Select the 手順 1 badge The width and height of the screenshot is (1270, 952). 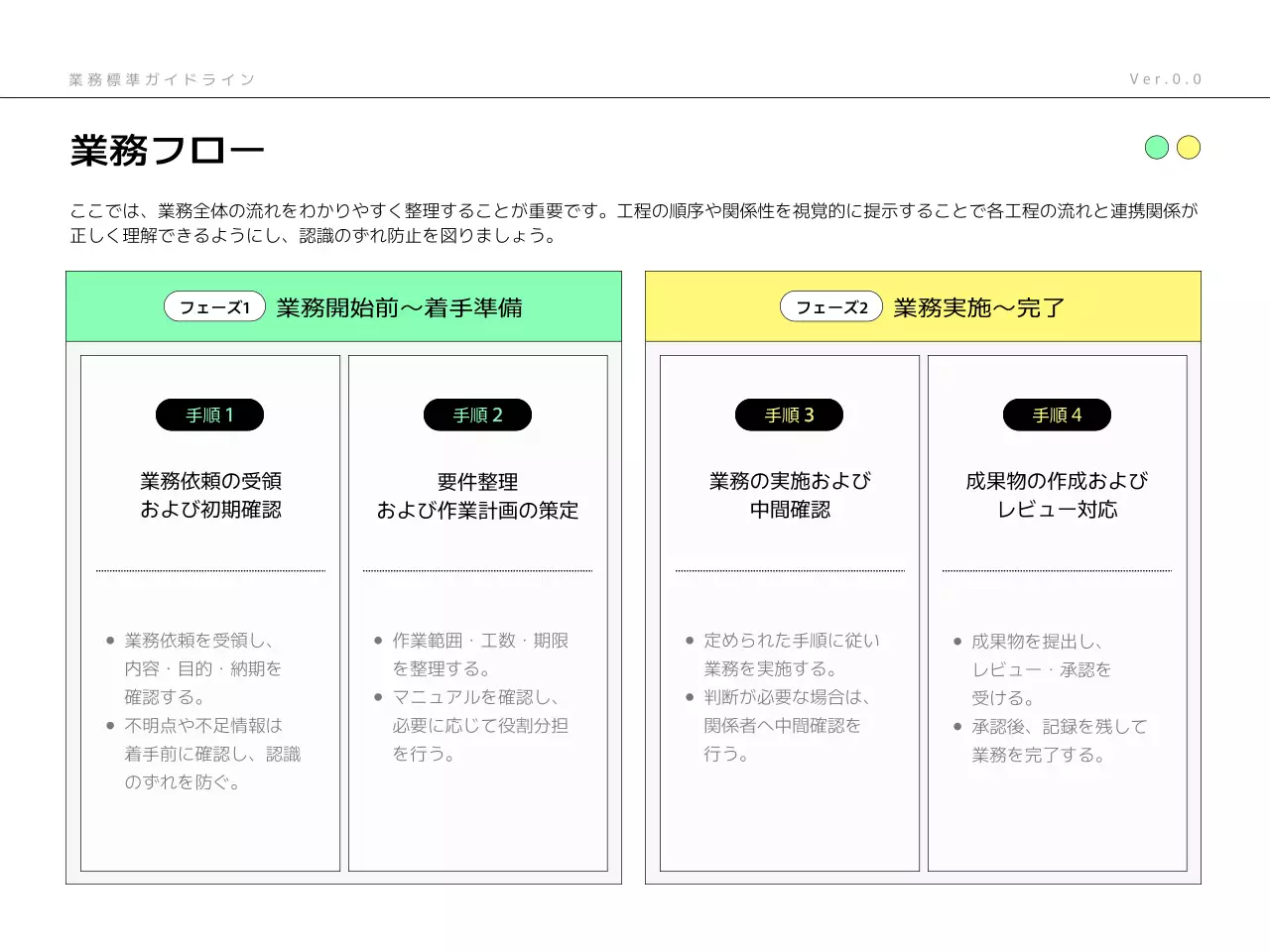pyautogui.click(x=209, y=415)
